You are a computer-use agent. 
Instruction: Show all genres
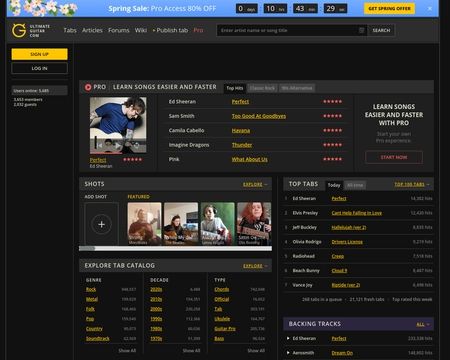pyautogui.click(x=127, y=351)
